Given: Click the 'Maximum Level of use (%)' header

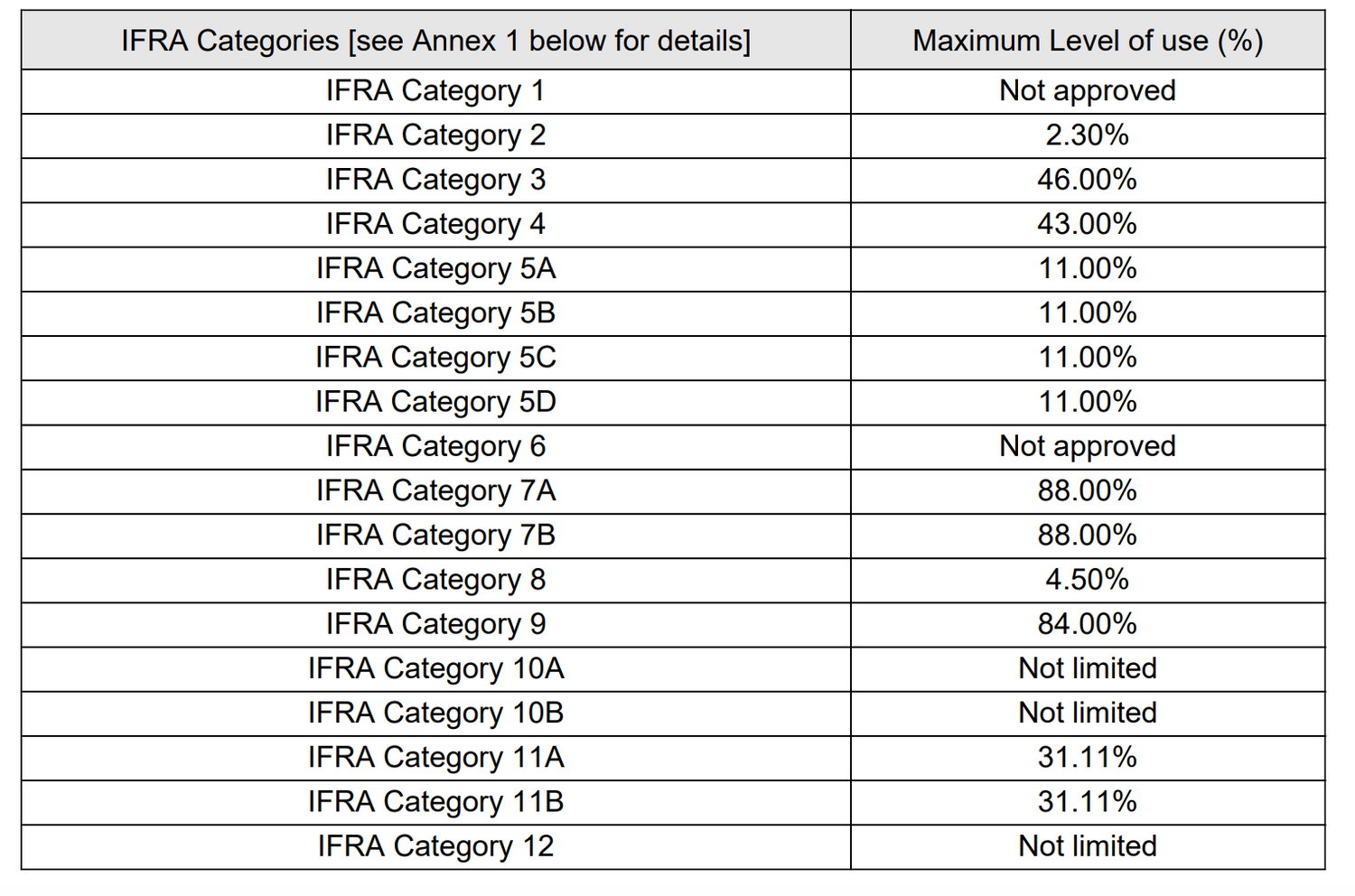Looking at the screenshot, I should 1087,41.
